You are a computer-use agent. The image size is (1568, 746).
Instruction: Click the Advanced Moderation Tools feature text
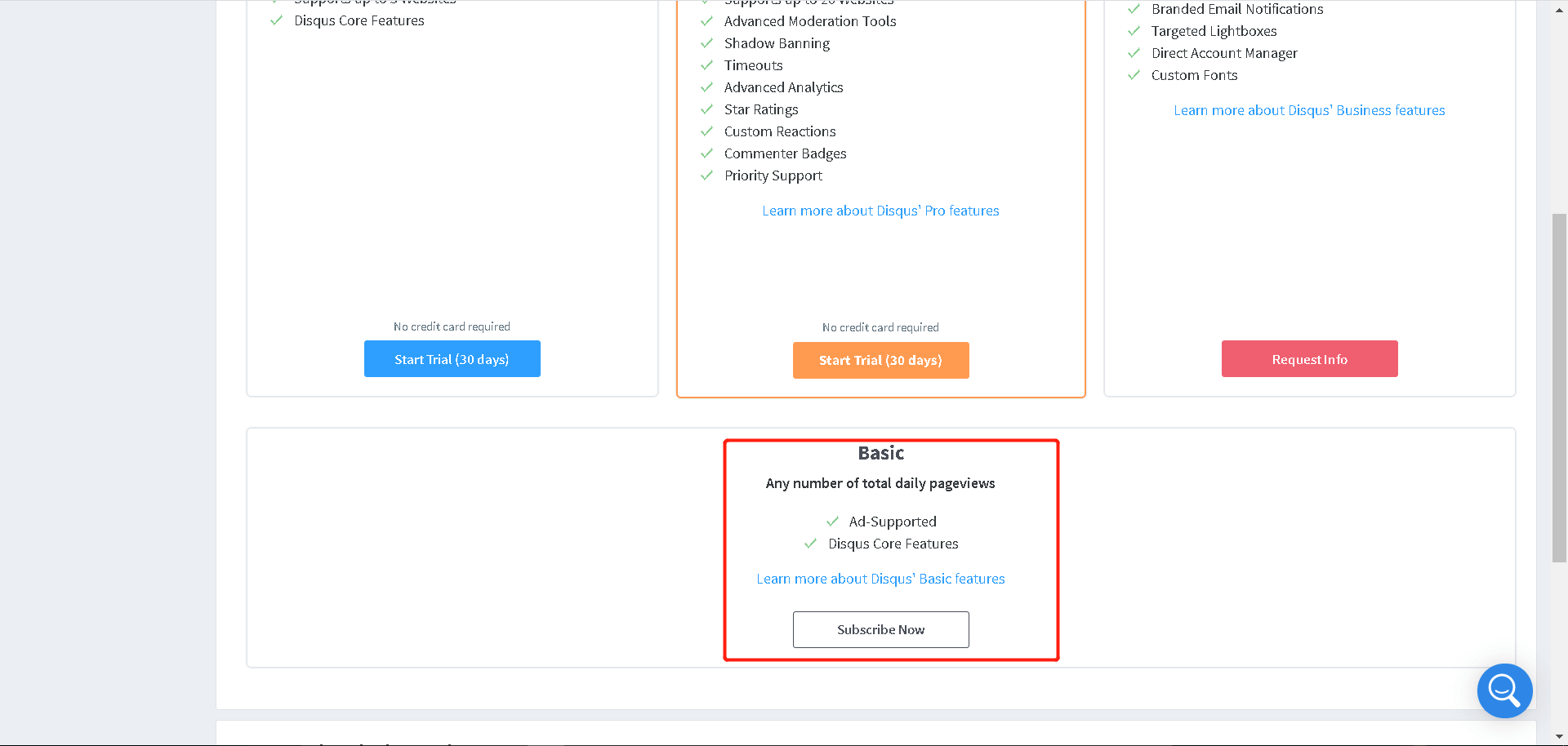810,21
